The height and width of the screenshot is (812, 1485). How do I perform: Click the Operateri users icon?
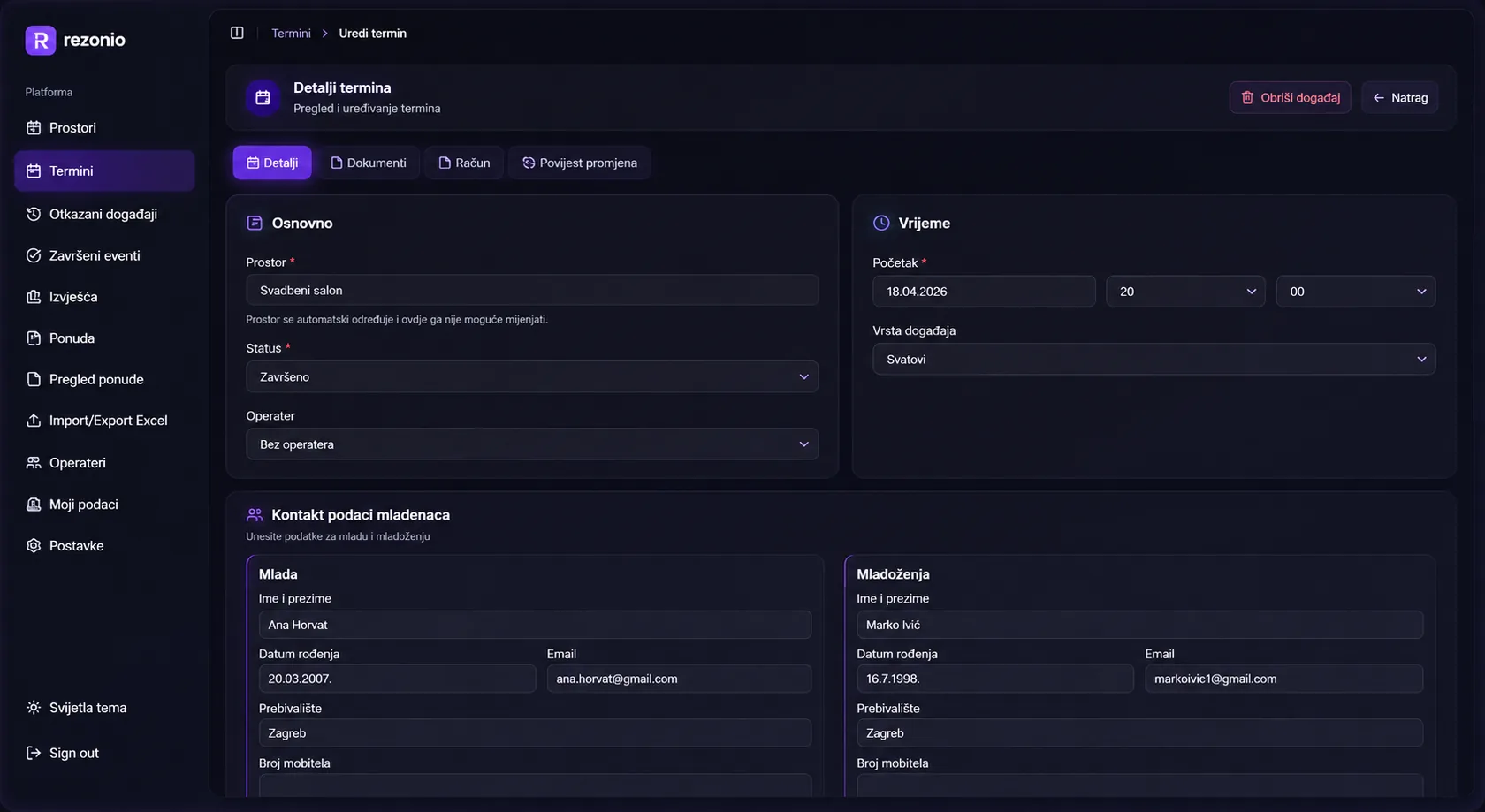(34, 462)
